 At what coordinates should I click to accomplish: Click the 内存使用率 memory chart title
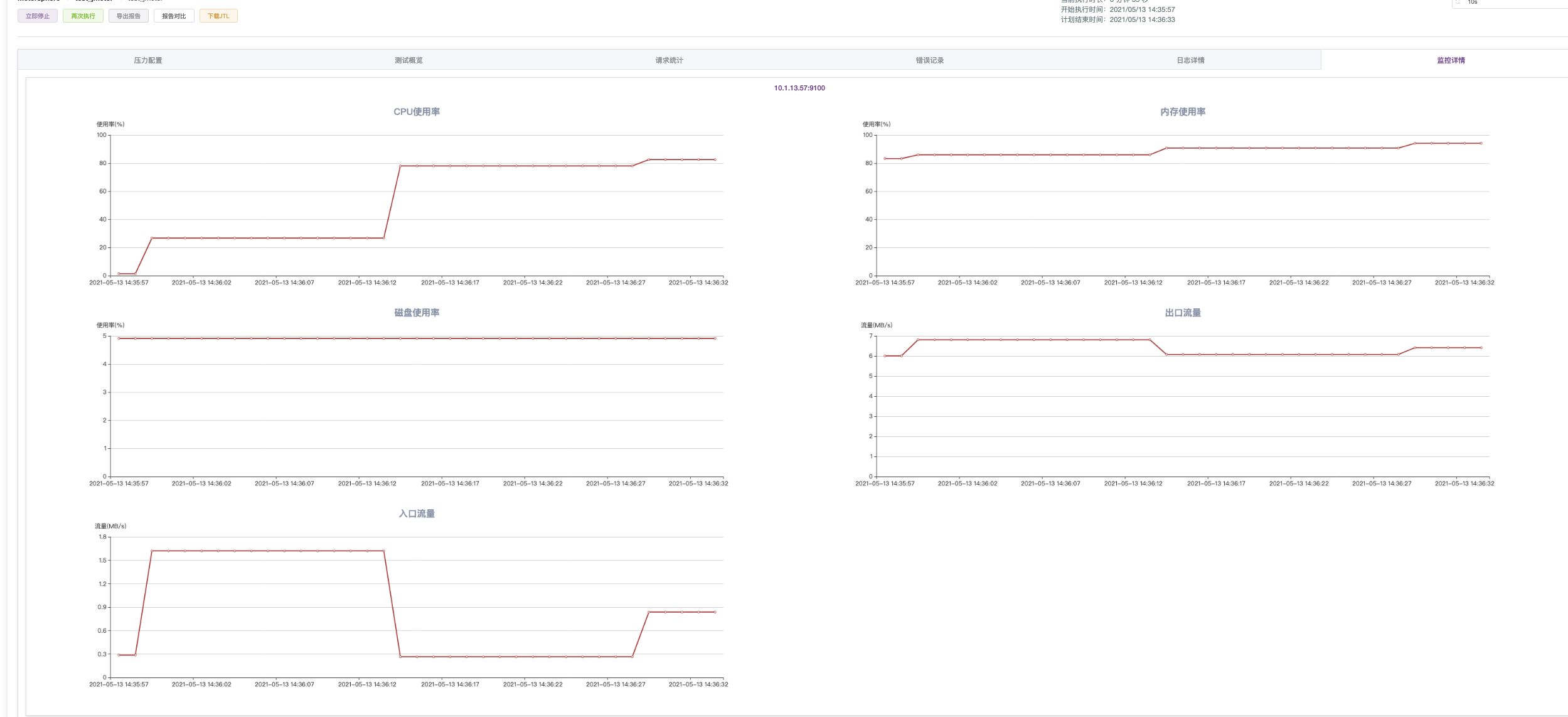pos(1183,112)
